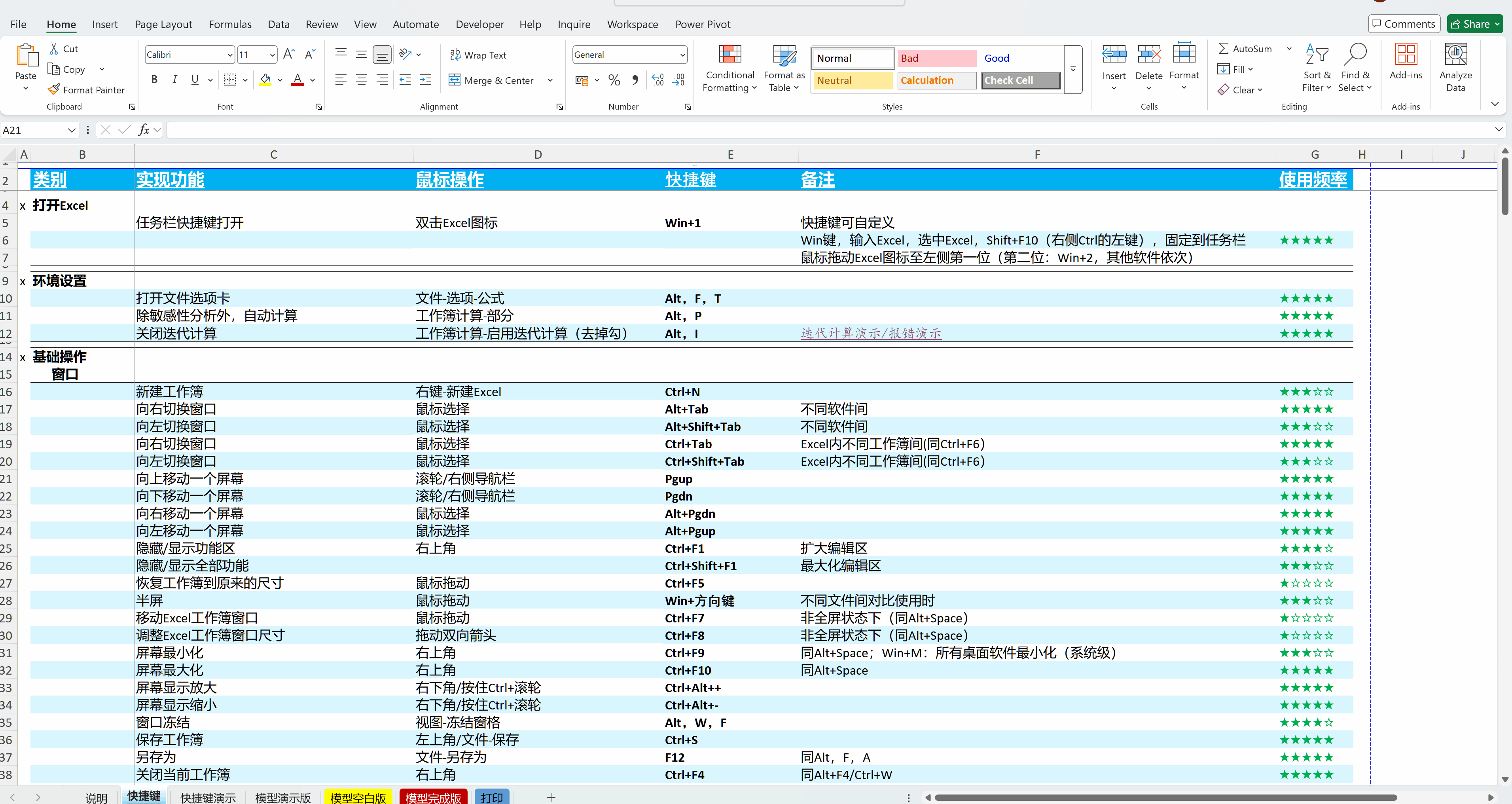This screenshot has height=804, width=1512.
Task: Open the AutoSum dropdown arrow
Action: (1289, 49)
